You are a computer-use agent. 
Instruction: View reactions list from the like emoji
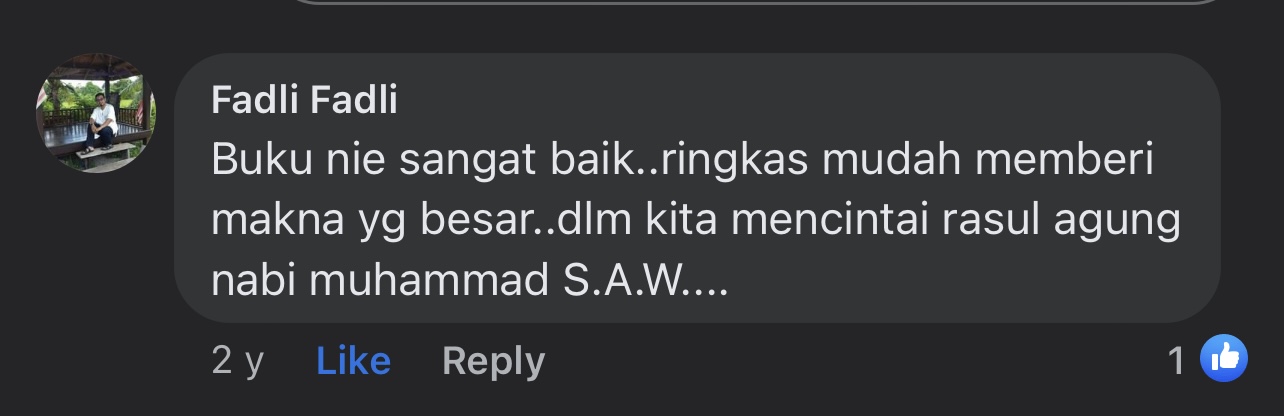click(1223, 360)
